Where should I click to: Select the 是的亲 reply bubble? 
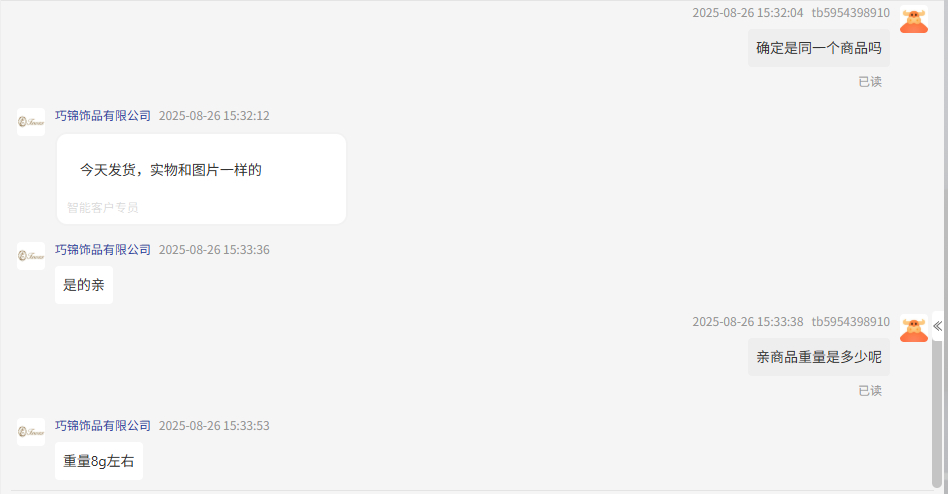[83, 285]
